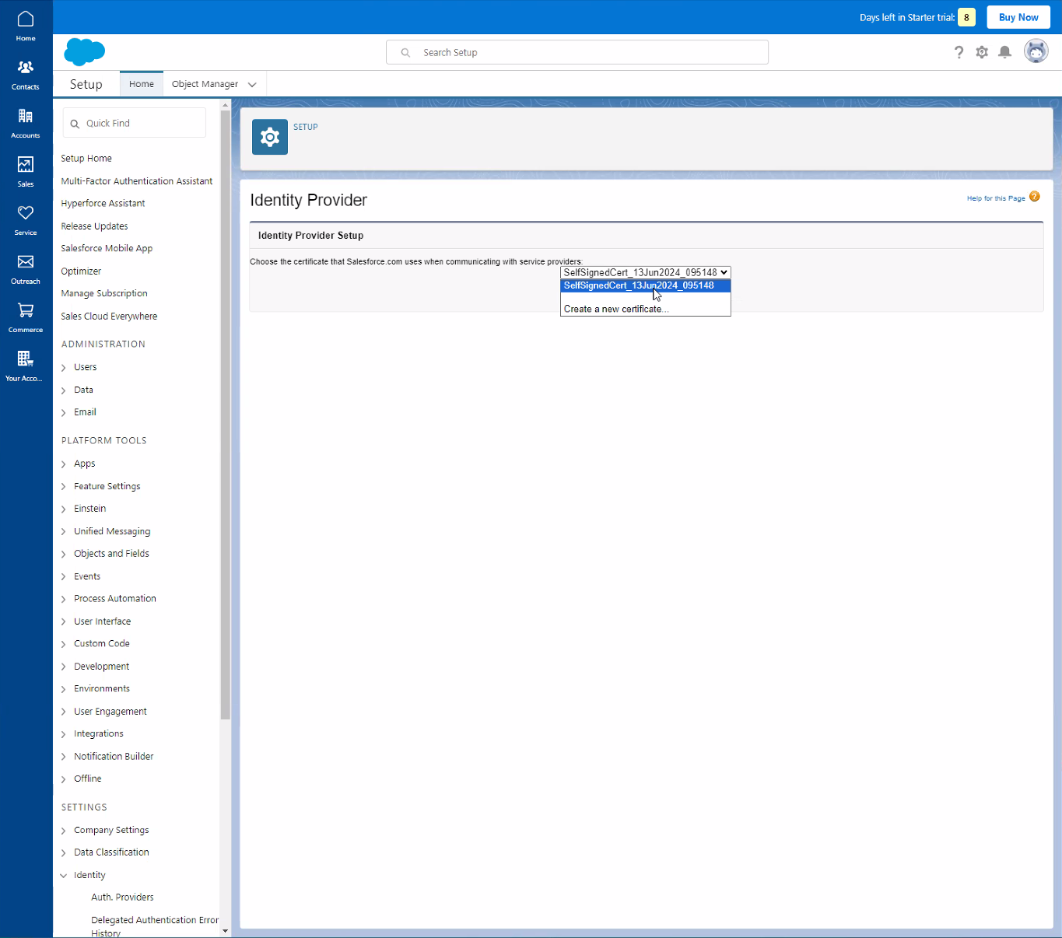Switch to the Home tab in Setup
The height and width of the screenshot is (938, 1062).
[x=142, y=84]
